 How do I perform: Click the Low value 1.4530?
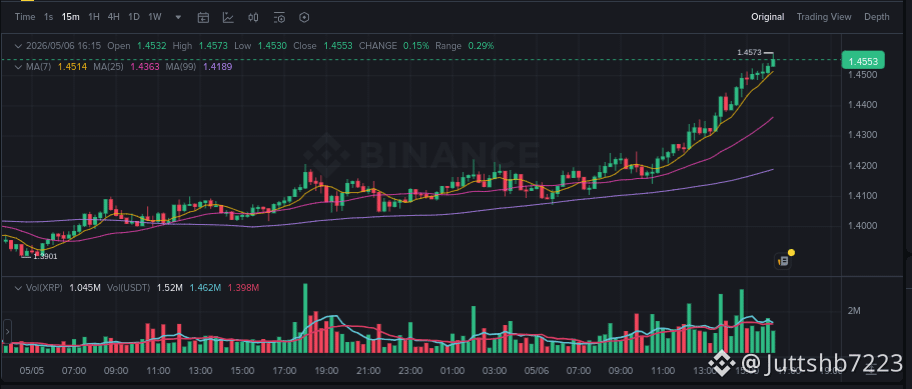tap(272, 45)
